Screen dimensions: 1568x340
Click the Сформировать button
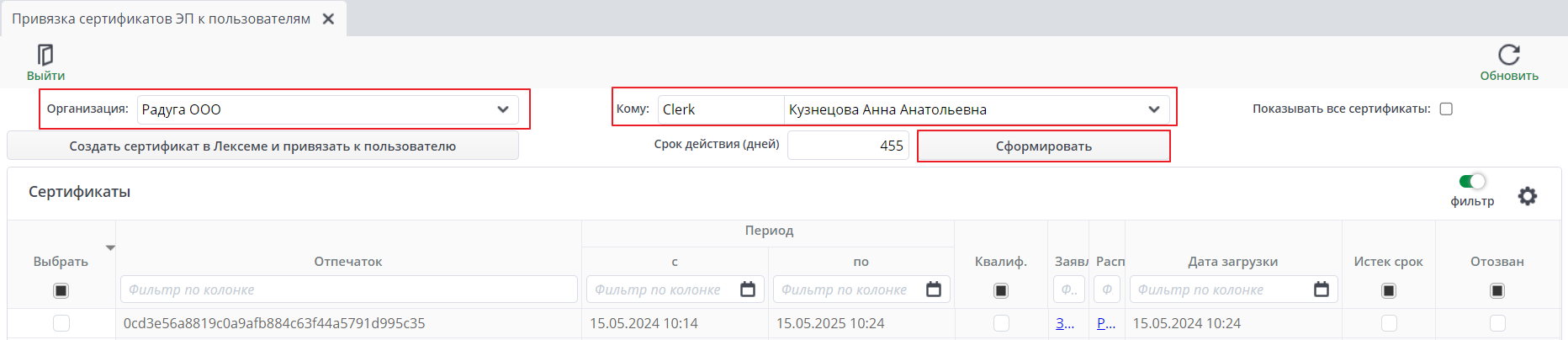click(1044, 146)
